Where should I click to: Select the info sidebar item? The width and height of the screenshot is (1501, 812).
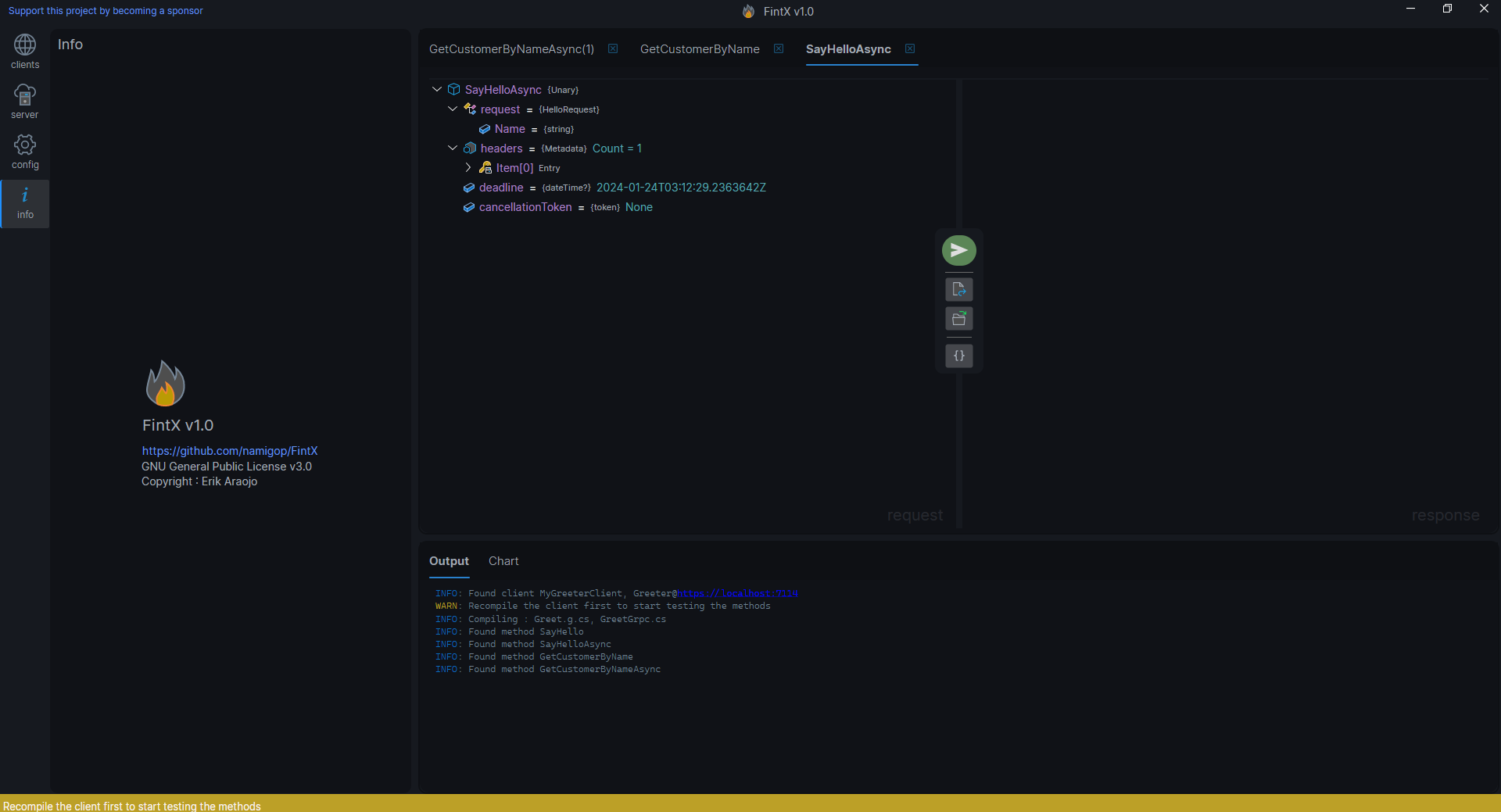(25, 203)
